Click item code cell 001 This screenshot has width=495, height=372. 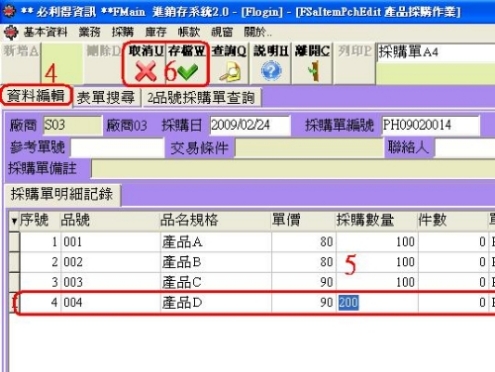[x=110, y=242]
